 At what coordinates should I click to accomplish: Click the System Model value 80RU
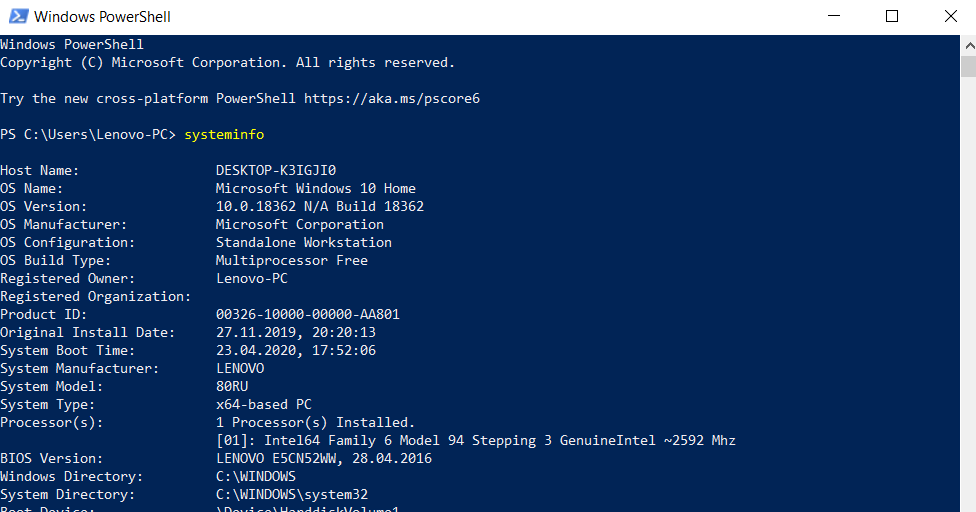pyautogui.click(x=232, y=386)
